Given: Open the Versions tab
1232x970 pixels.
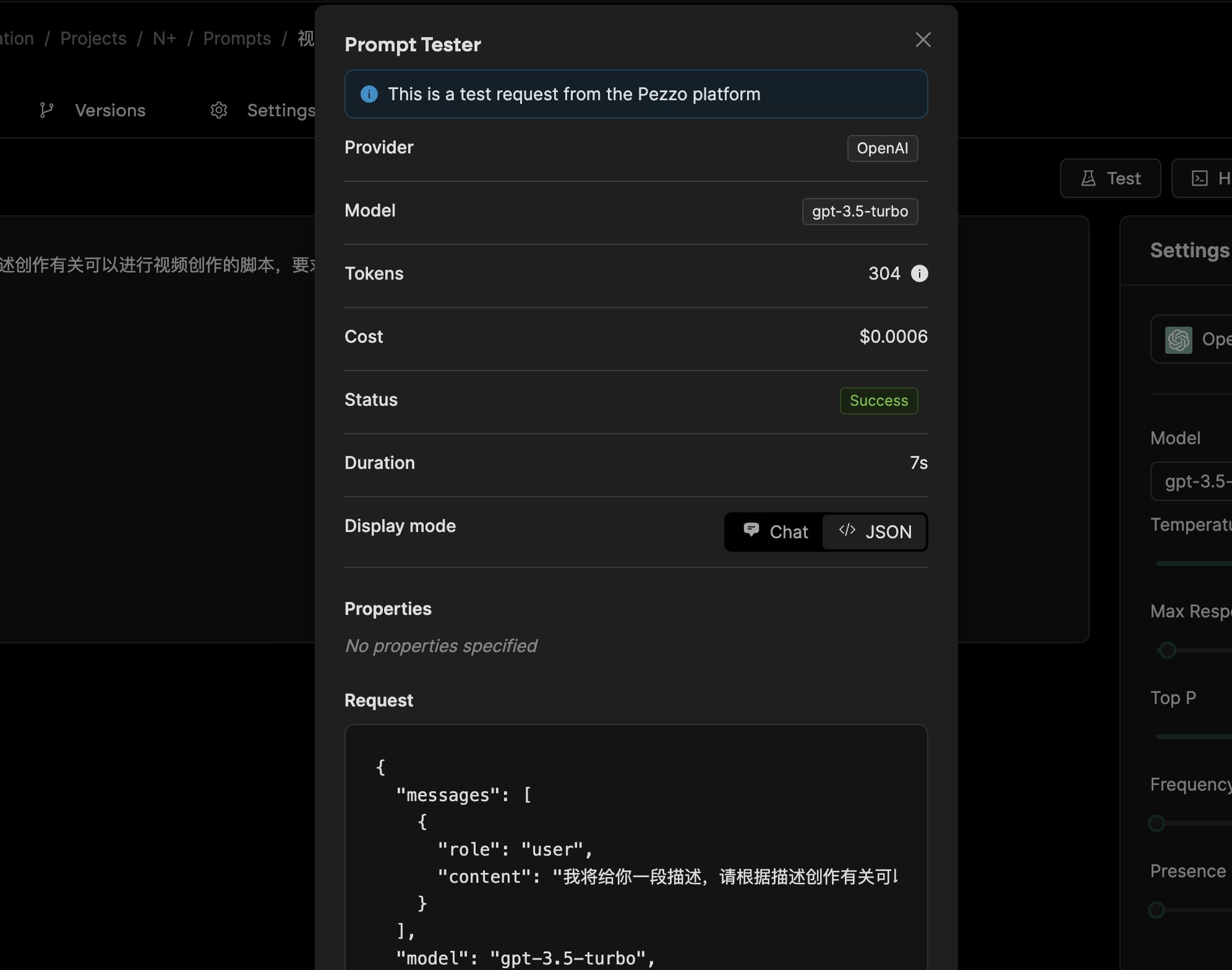Looking at the screenshot, I should 110,110.
